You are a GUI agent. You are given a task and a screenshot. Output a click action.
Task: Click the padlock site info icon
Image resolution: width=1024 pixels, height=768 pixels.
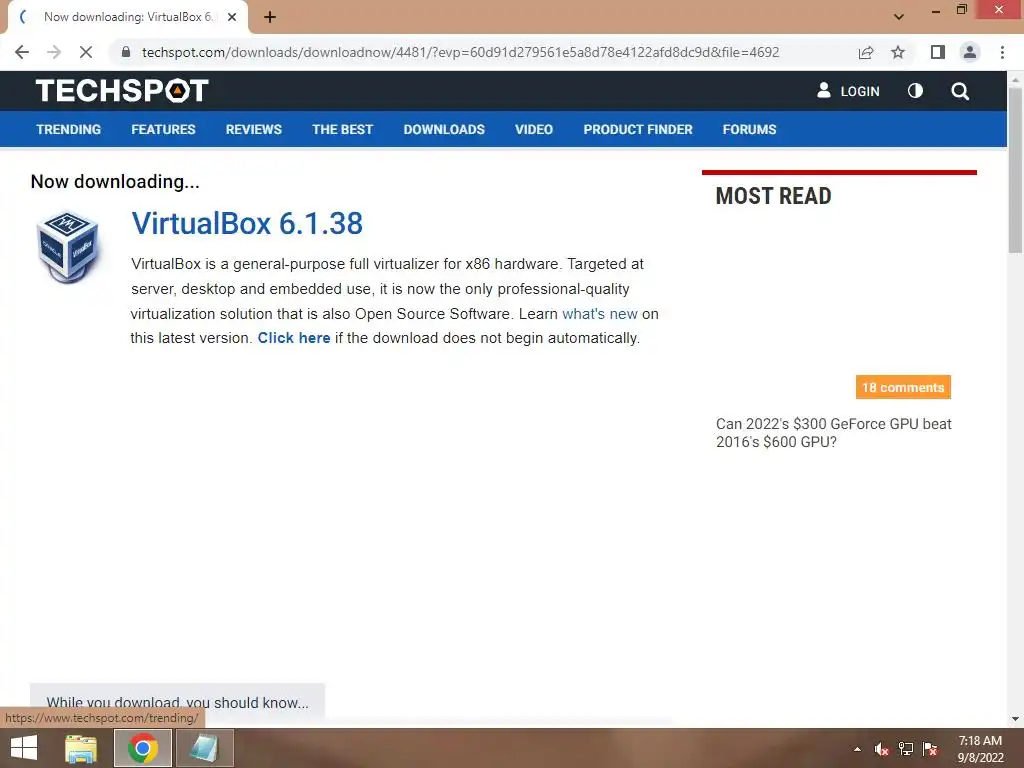pyautogui.click(x=126, y=52)
